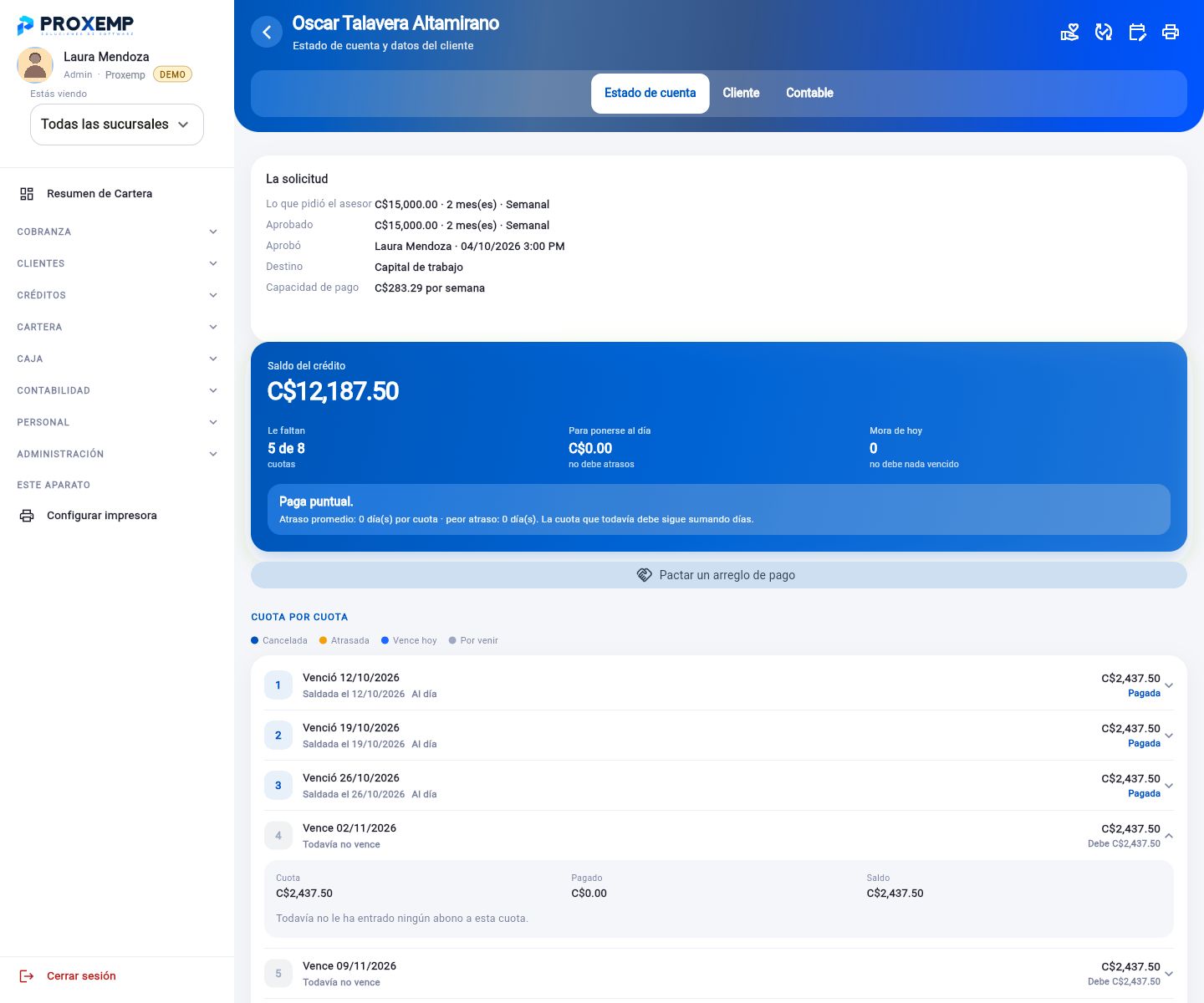Click 'Venció 26/10/2026' row text
The height and width of the screenshot is (1003, 1204).
351,778
